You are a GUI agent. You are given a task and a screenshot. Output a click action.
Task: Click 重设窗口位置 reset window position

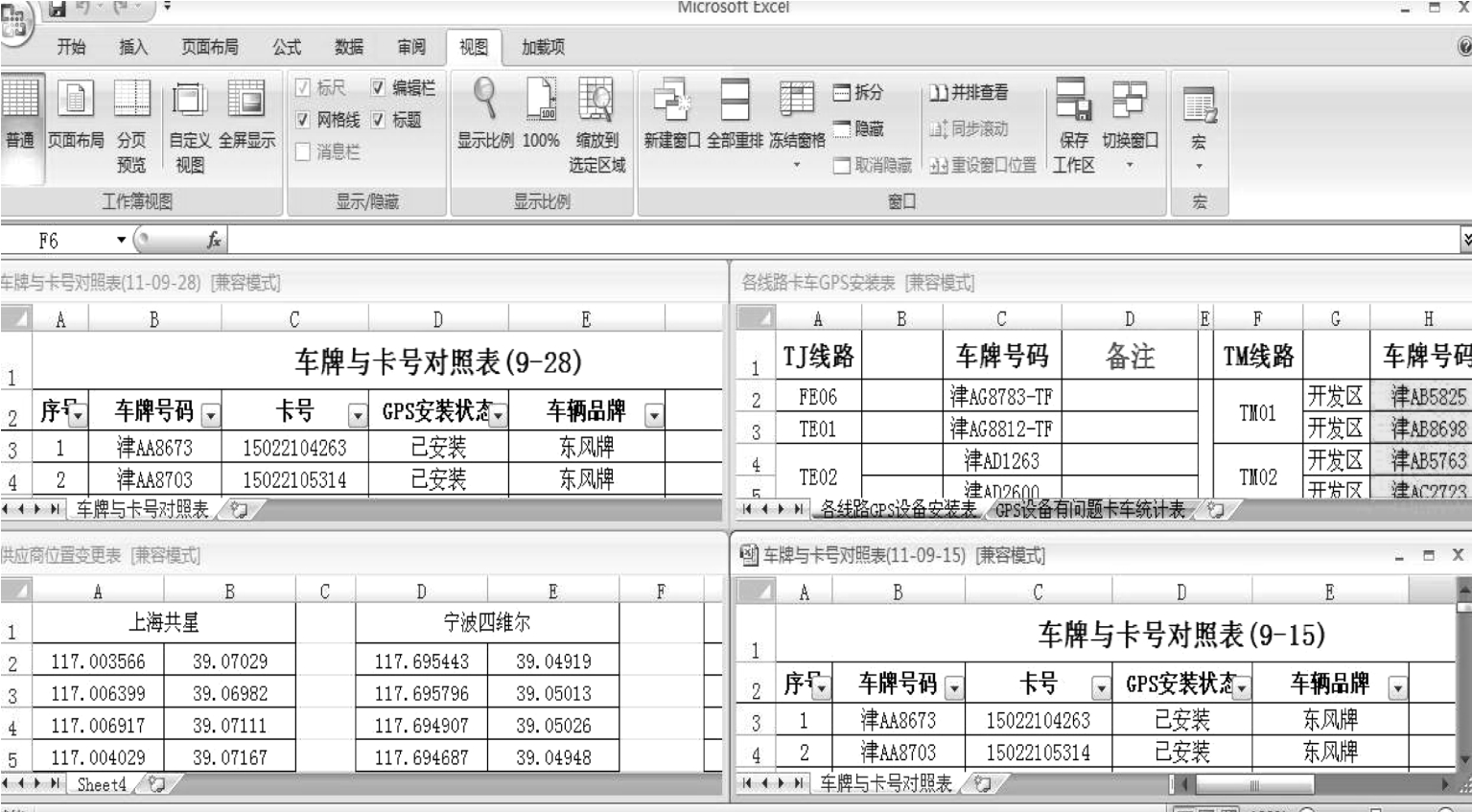click(x=983, y=165)
